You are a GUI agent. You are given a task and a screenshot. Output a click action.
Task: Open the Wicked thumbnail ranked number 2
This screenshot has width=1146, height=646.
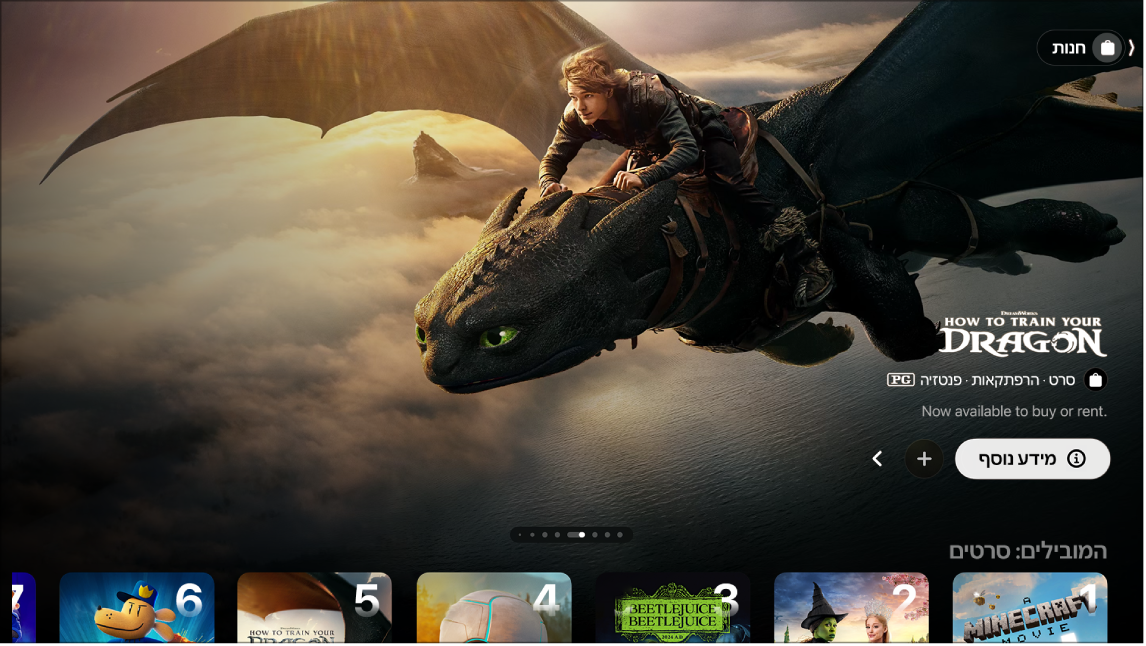click(x=851, y=608)
